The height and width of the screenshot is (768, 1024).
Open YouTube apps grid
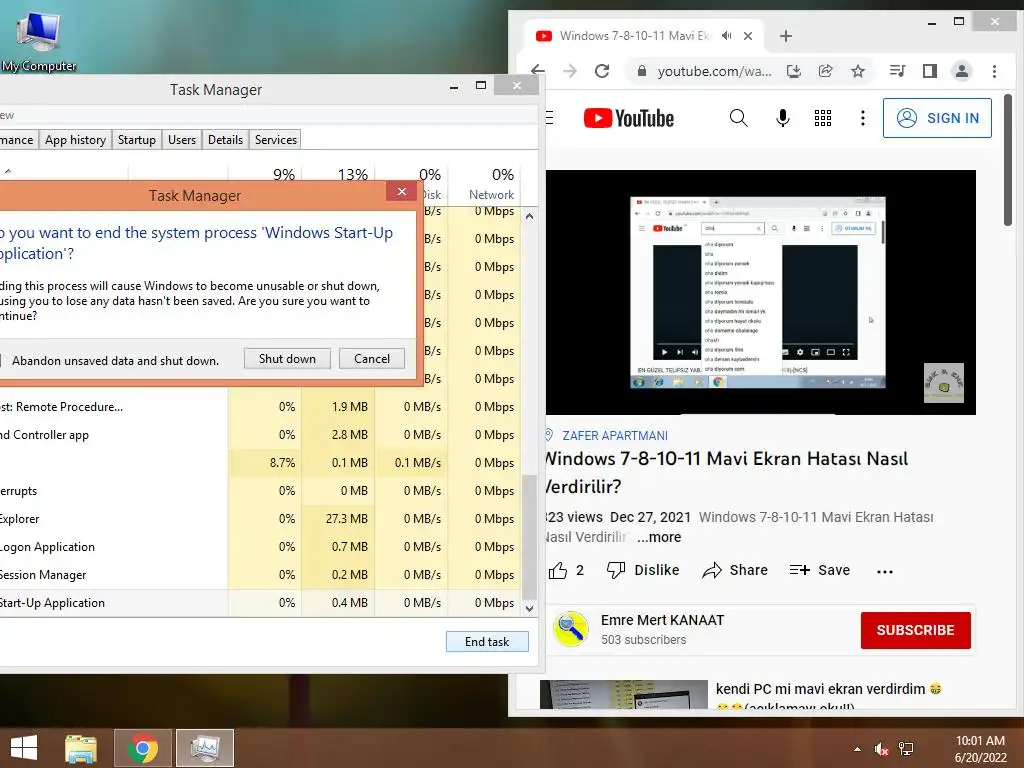point(823,118)
